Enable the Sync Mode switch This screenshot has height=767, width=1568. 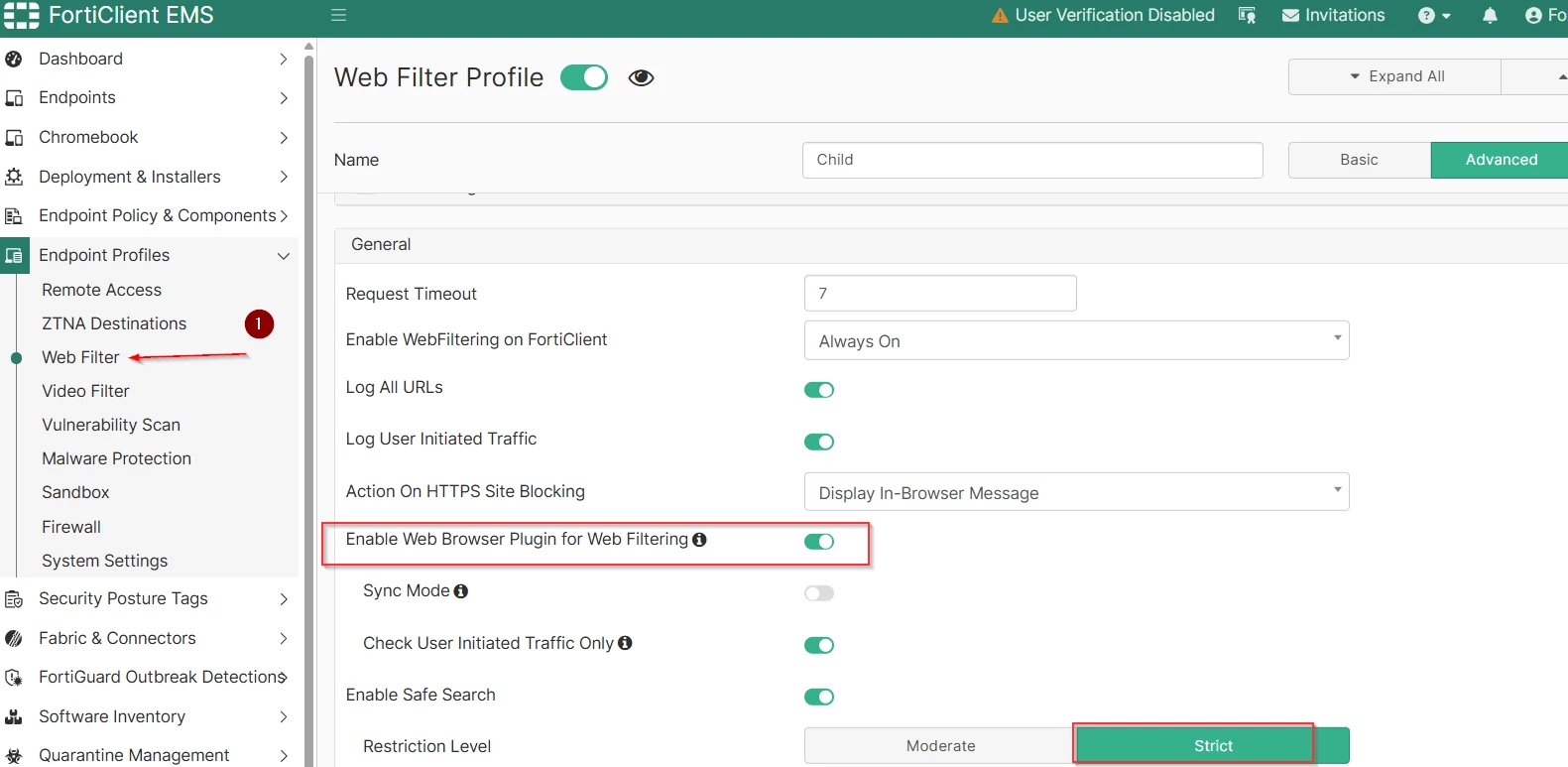click(819, 593)
